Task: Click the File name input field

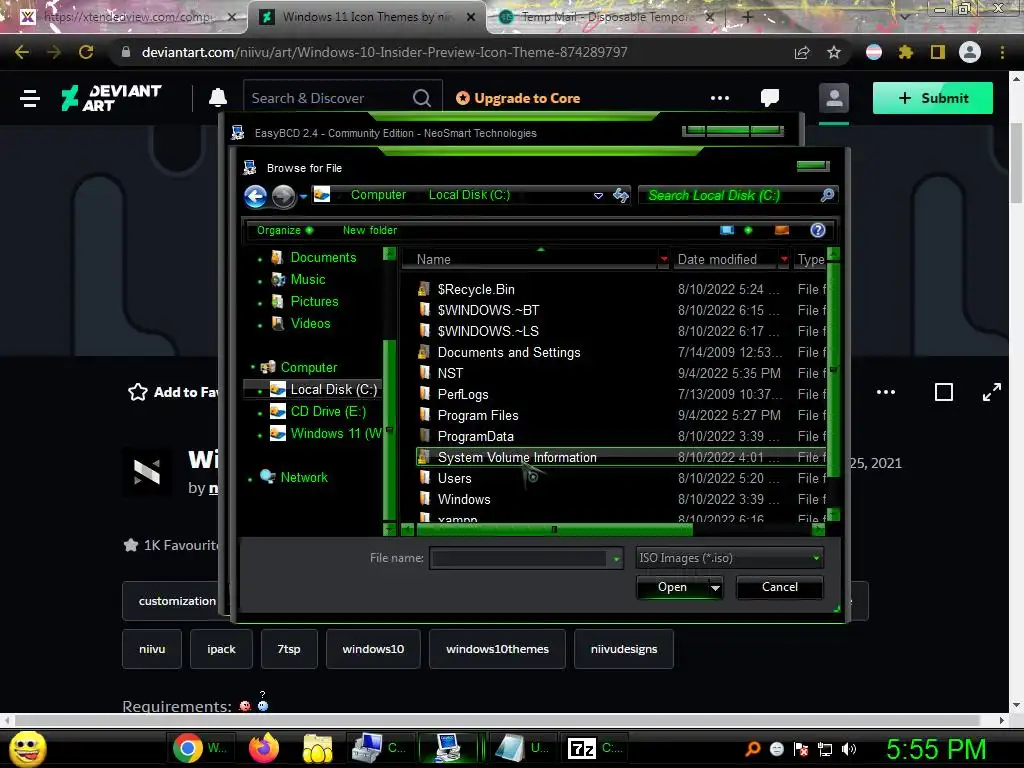Action: (519, 558)
